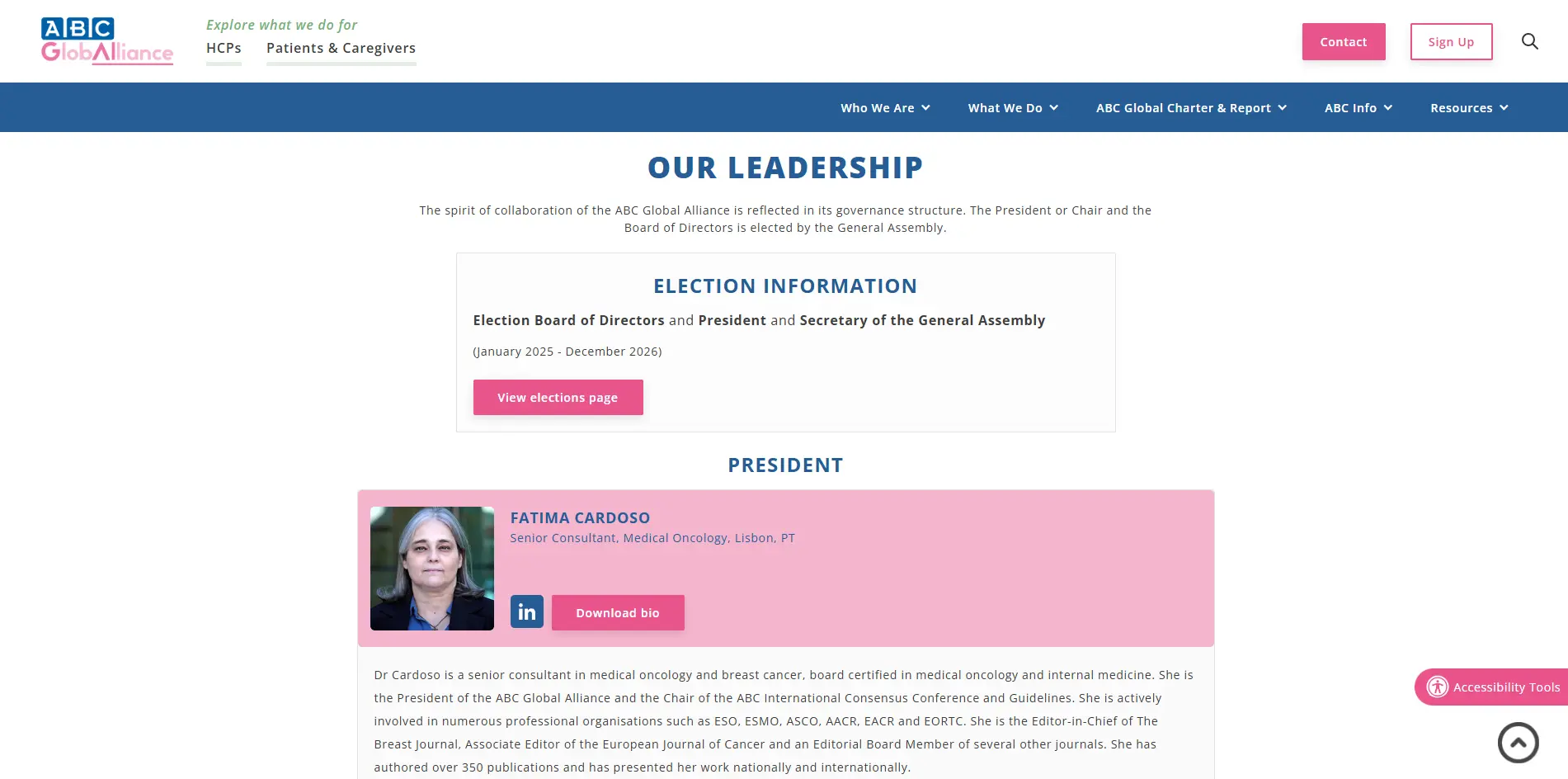1568x779 pixels.
Task: Switch to Patients & Caregivers tab
Action: tap(341, 48)
